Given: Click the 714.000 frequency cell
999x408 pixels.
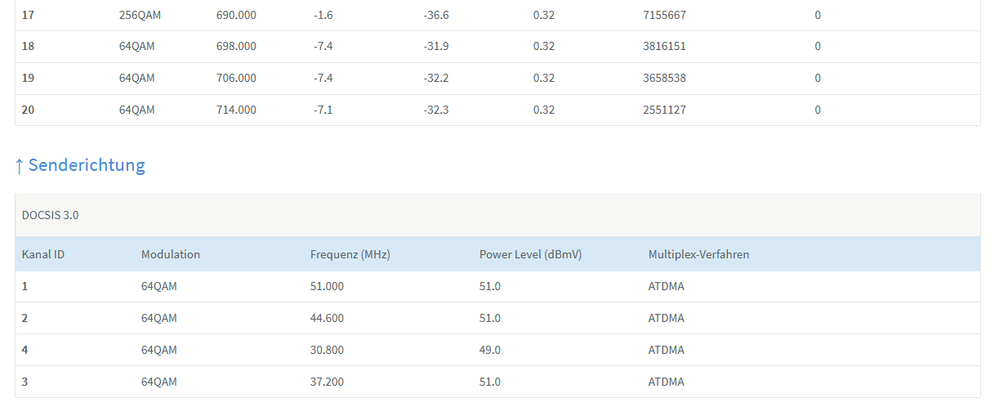Looking at the screenshot, I should click(236, 110).
